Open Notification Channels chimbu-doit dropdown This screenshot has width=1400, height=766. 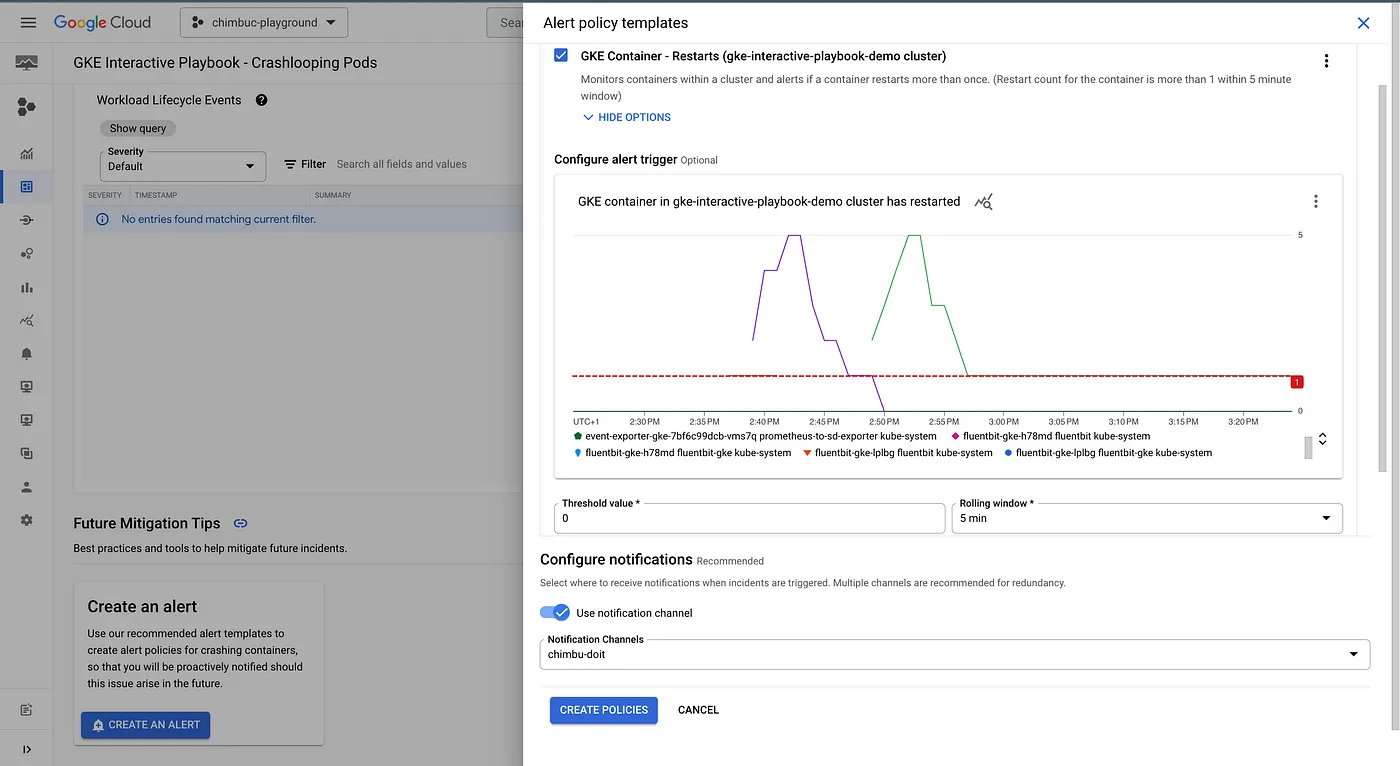(955, 654)
